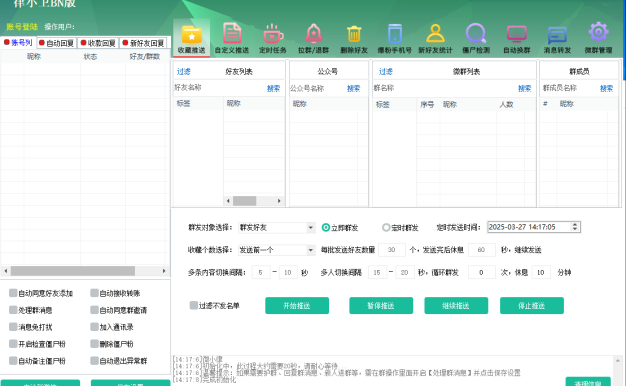626x386 pixels.
Task: Enable the 处理群消息 checkbox
Action: (13, 310)
